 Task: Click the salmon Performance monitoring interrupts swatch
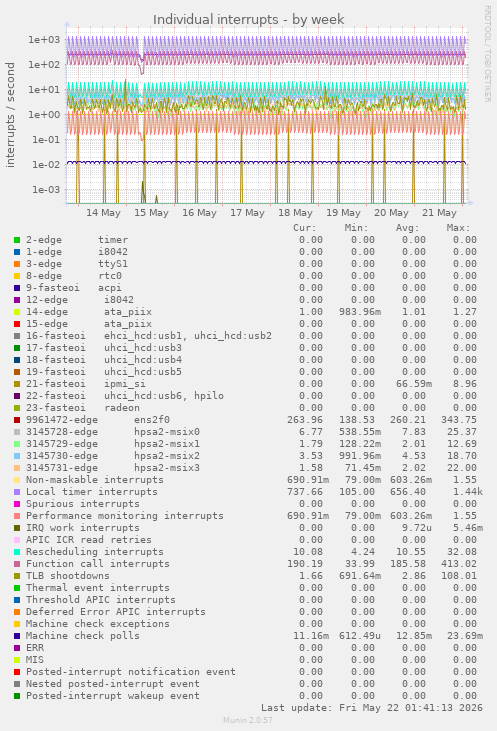click(x=17, y=516)
